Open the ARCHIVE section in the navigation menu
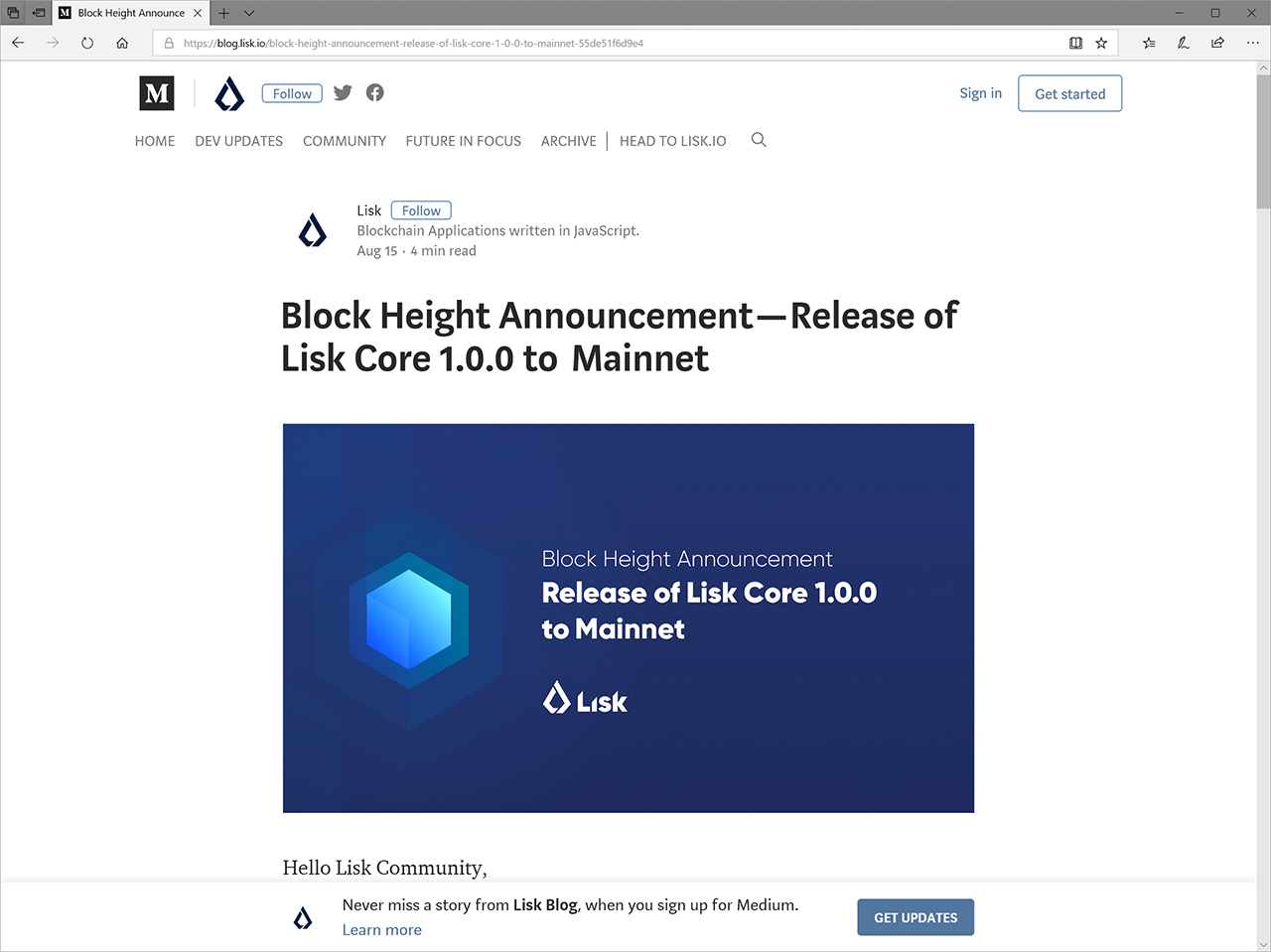Viewport: 1271px width, 952px height. pos(568,140)
